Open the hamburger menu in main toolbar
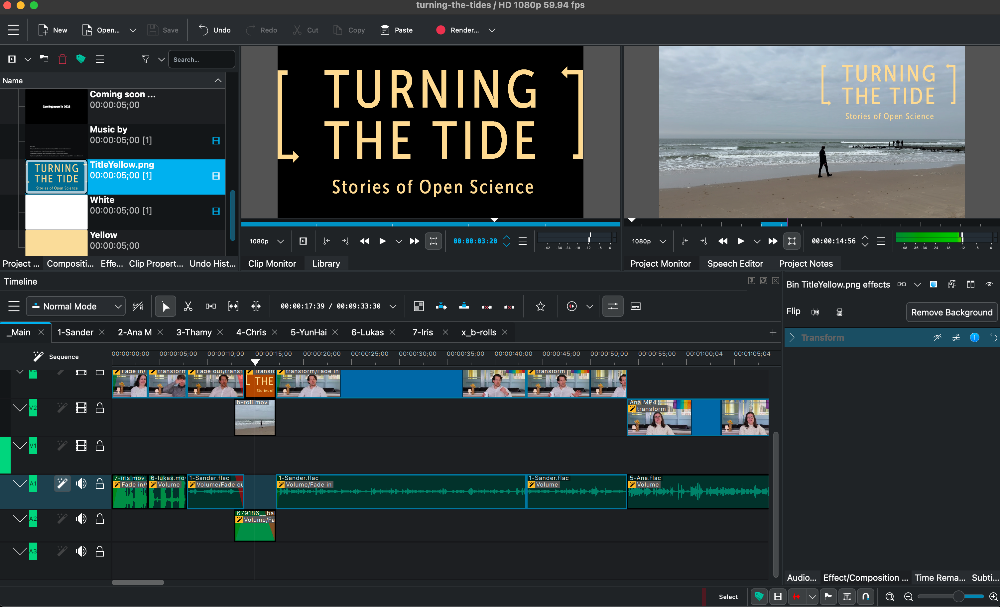The width and height of the screenshot is (1000, 607). pos(13,30)
